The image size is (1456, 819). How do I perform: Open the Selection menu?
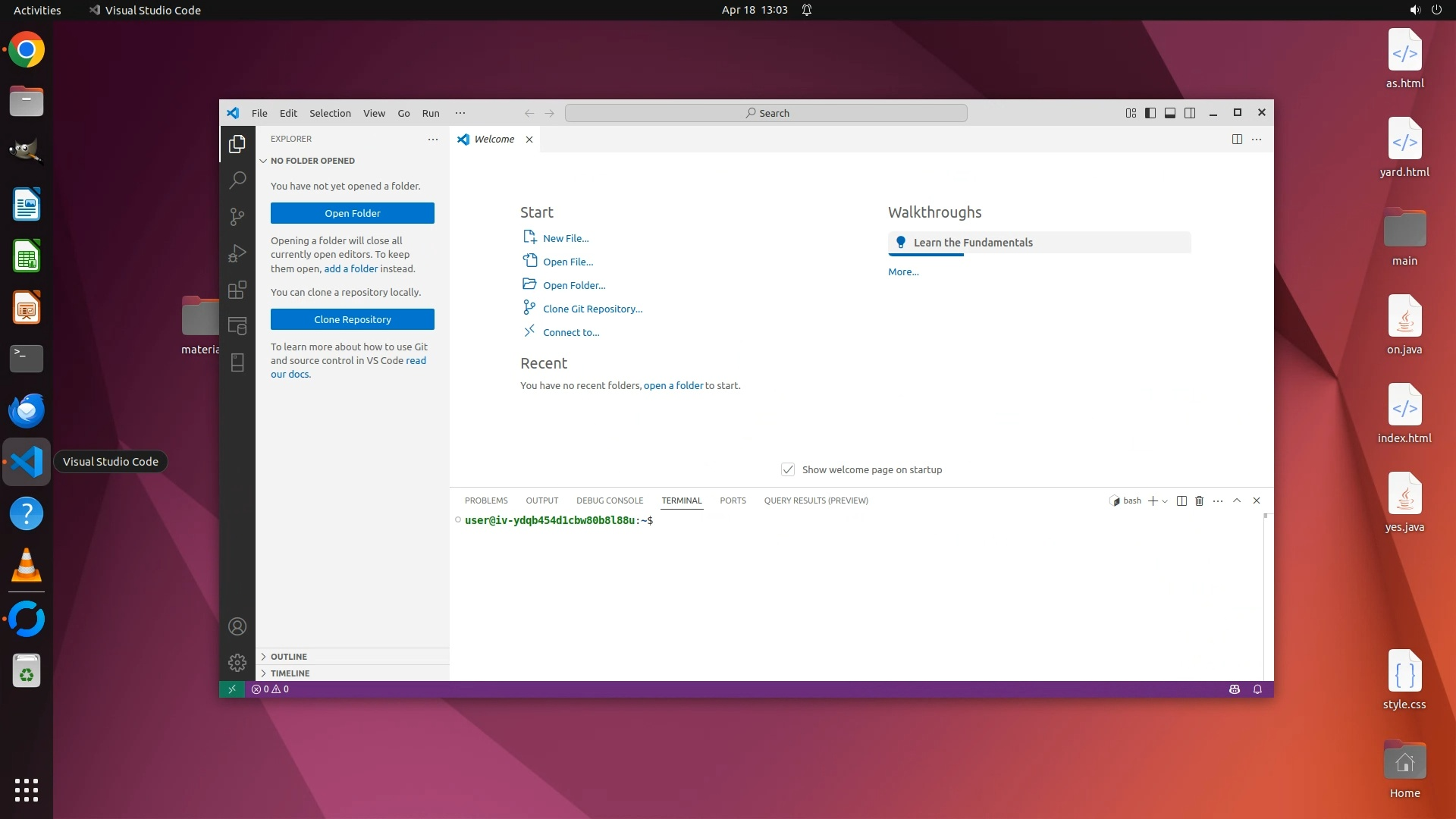click(330, 113)
